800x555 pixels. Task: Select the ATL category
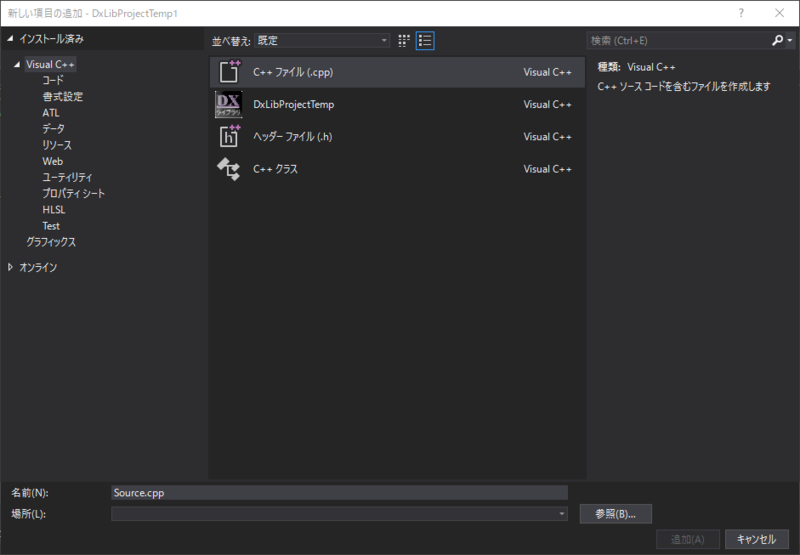tap(51, 113)
